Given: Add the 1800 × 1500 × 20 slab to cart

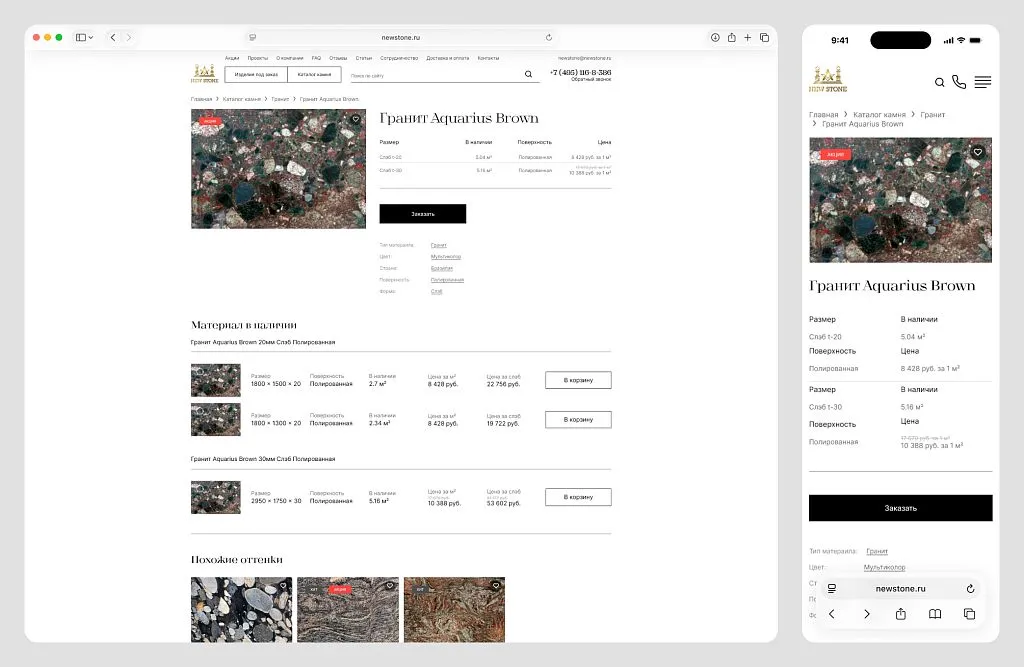Looking at the screenshot, I should click(x=578, y=380).
